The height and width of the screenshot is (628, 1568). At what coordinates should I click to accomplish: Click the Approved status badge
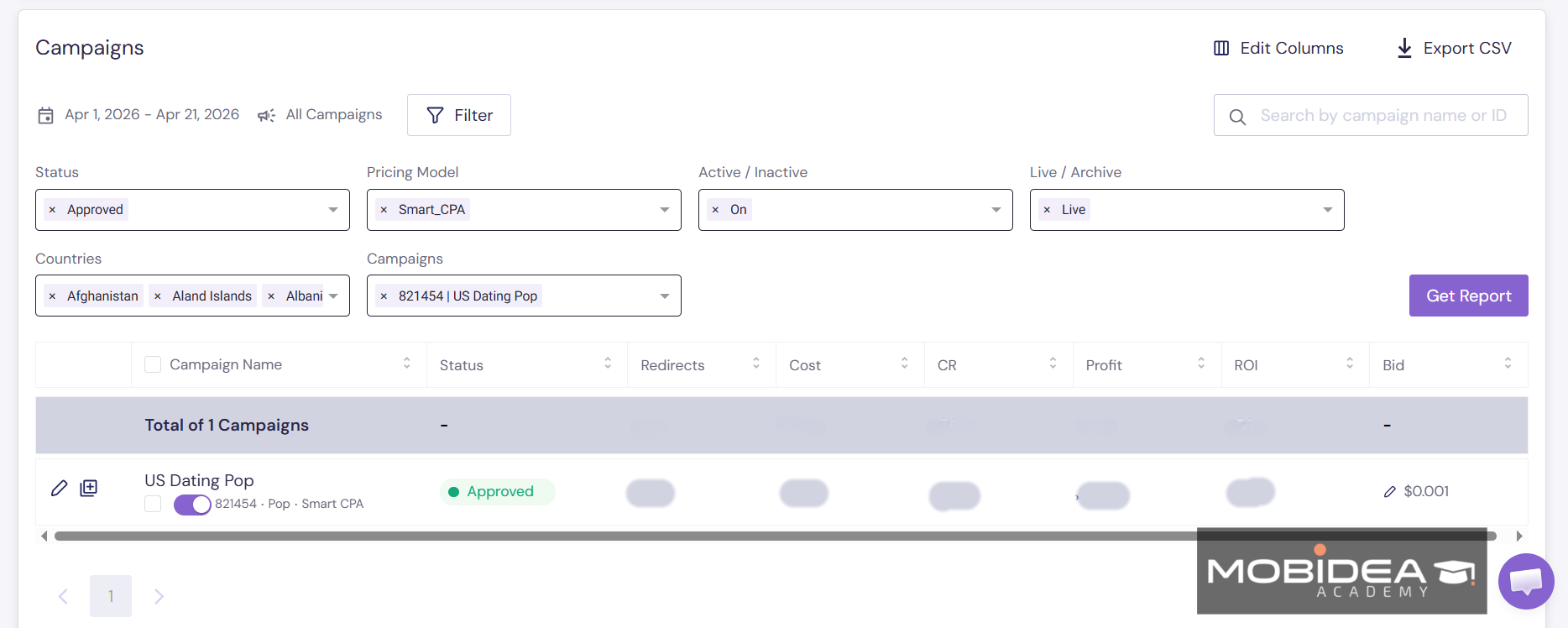pos(498,491)
